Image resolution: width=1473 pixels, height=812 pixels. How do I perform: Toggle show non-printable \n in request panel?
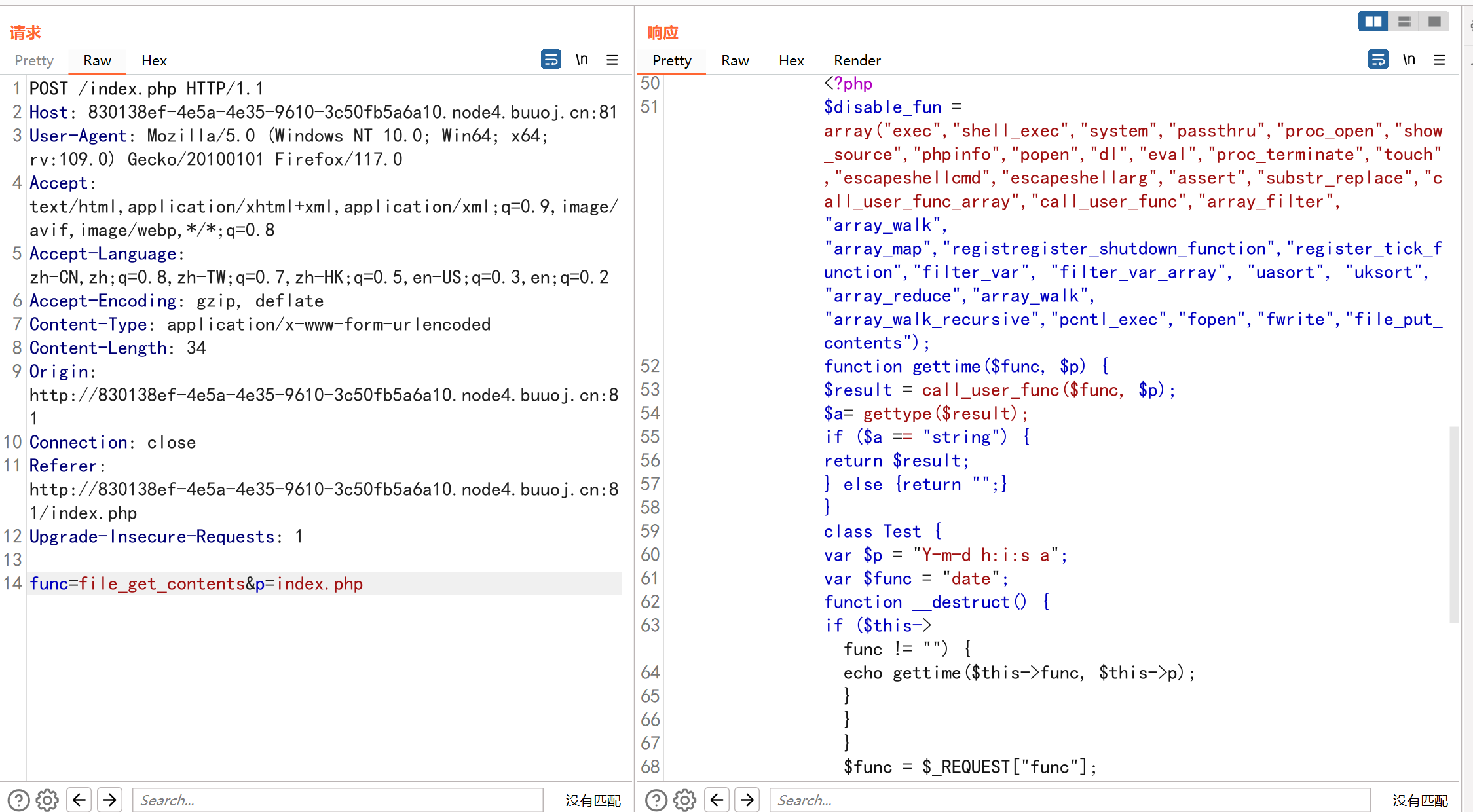[x=582, y=60]
